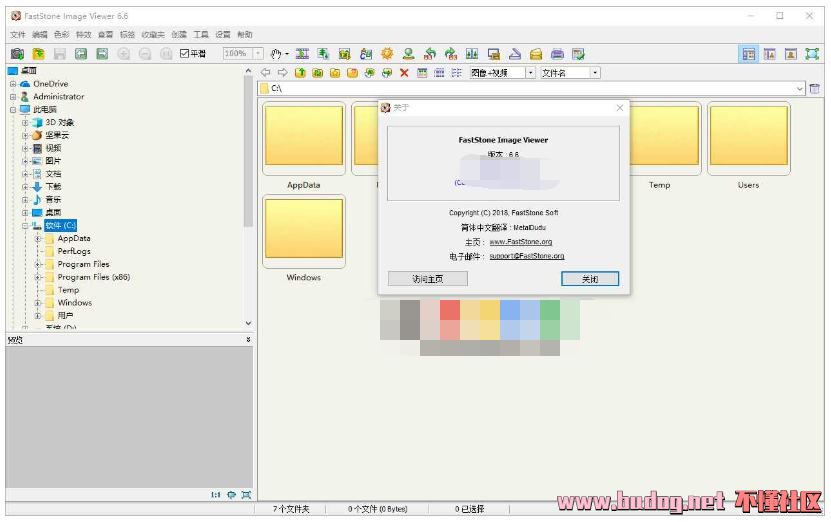
Task: Select the hand cursor tool
Action: (x=276, y=54)
